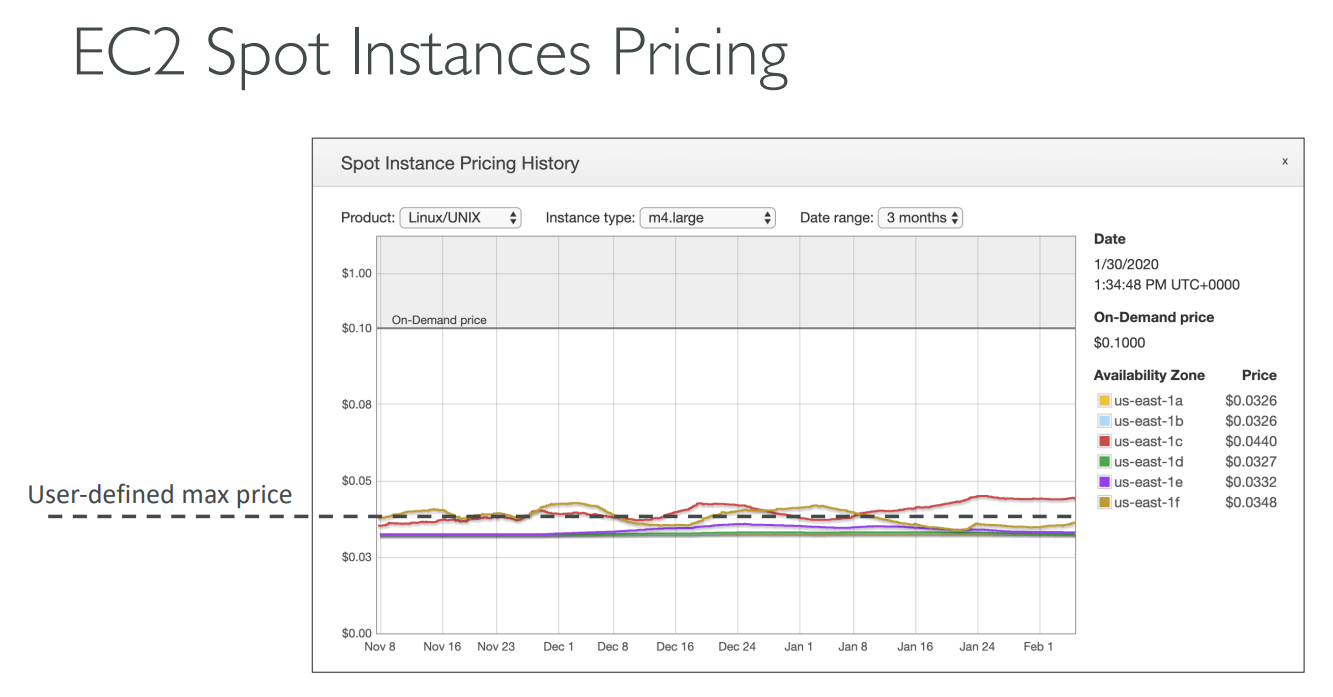Click the Dec 24 marker on the time axis
Viewport: 1333px width, 697px height.
point(736,647)
